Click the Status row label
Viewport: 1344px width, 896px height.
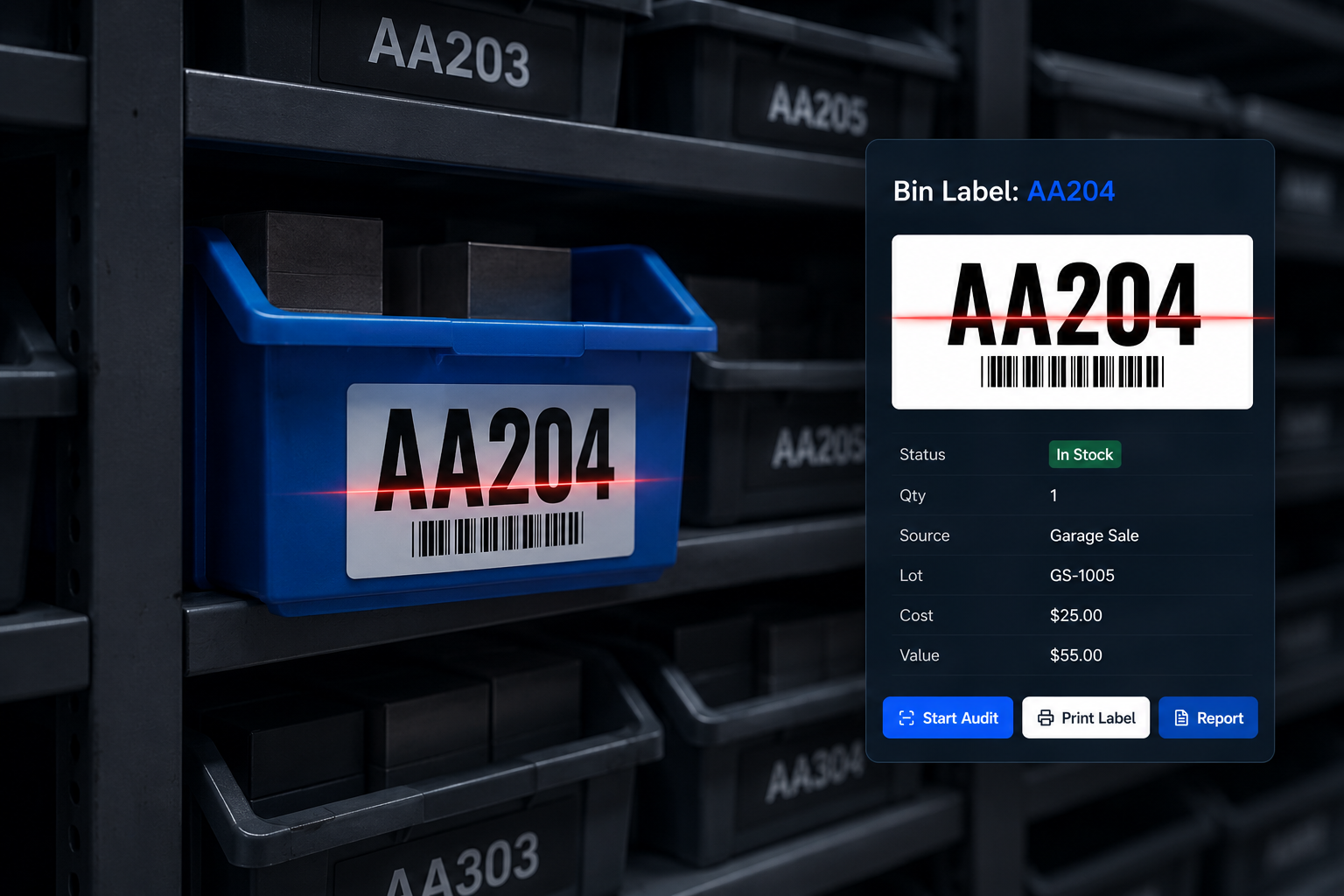point(922,455)
